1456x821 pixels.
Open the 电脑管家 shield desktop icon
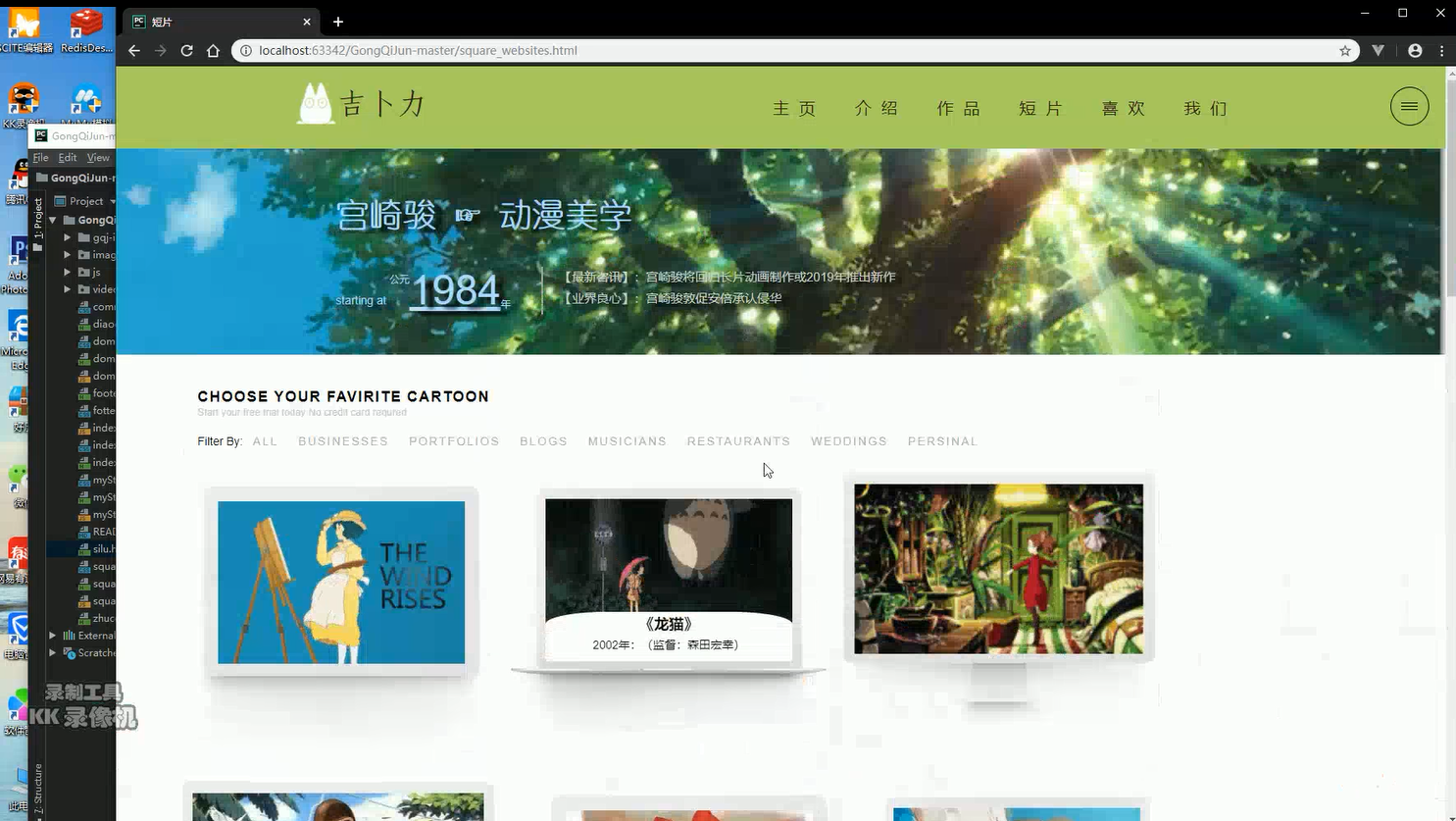click(x=18, y=636)
